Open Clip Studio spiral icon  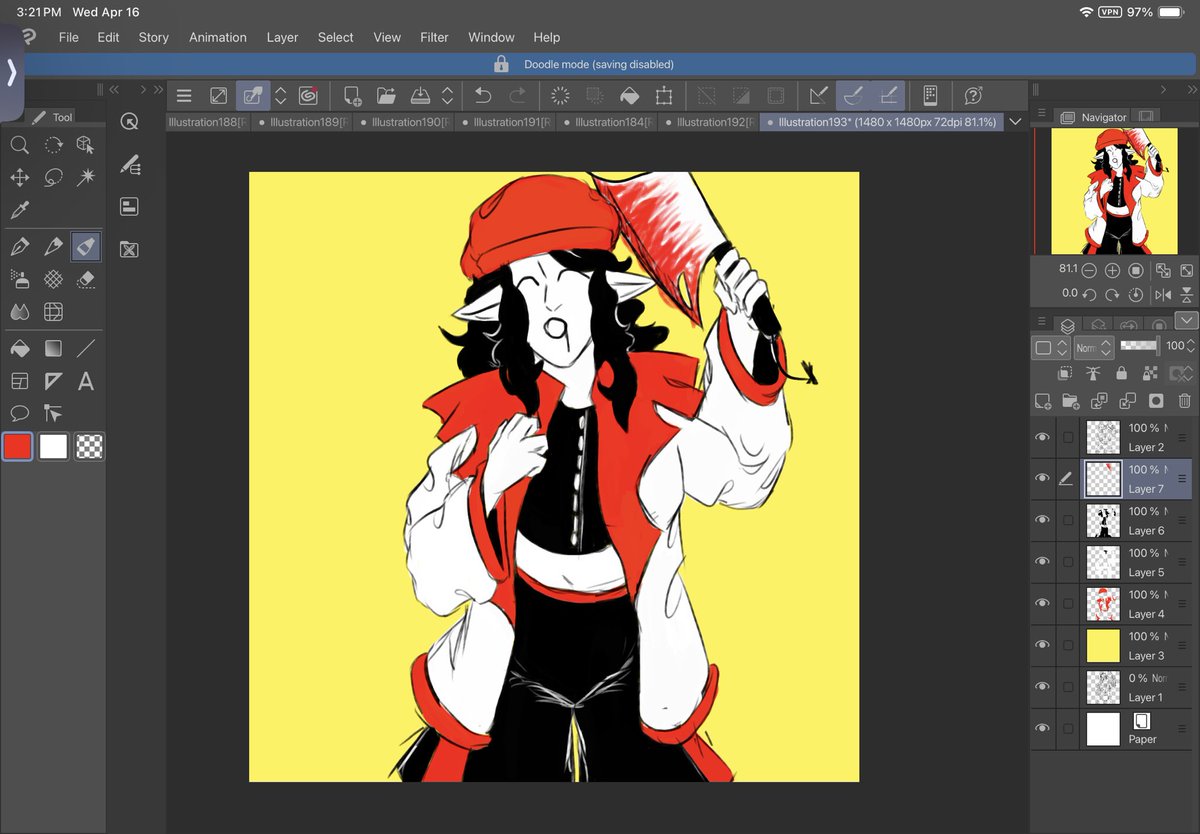point(308,96)
